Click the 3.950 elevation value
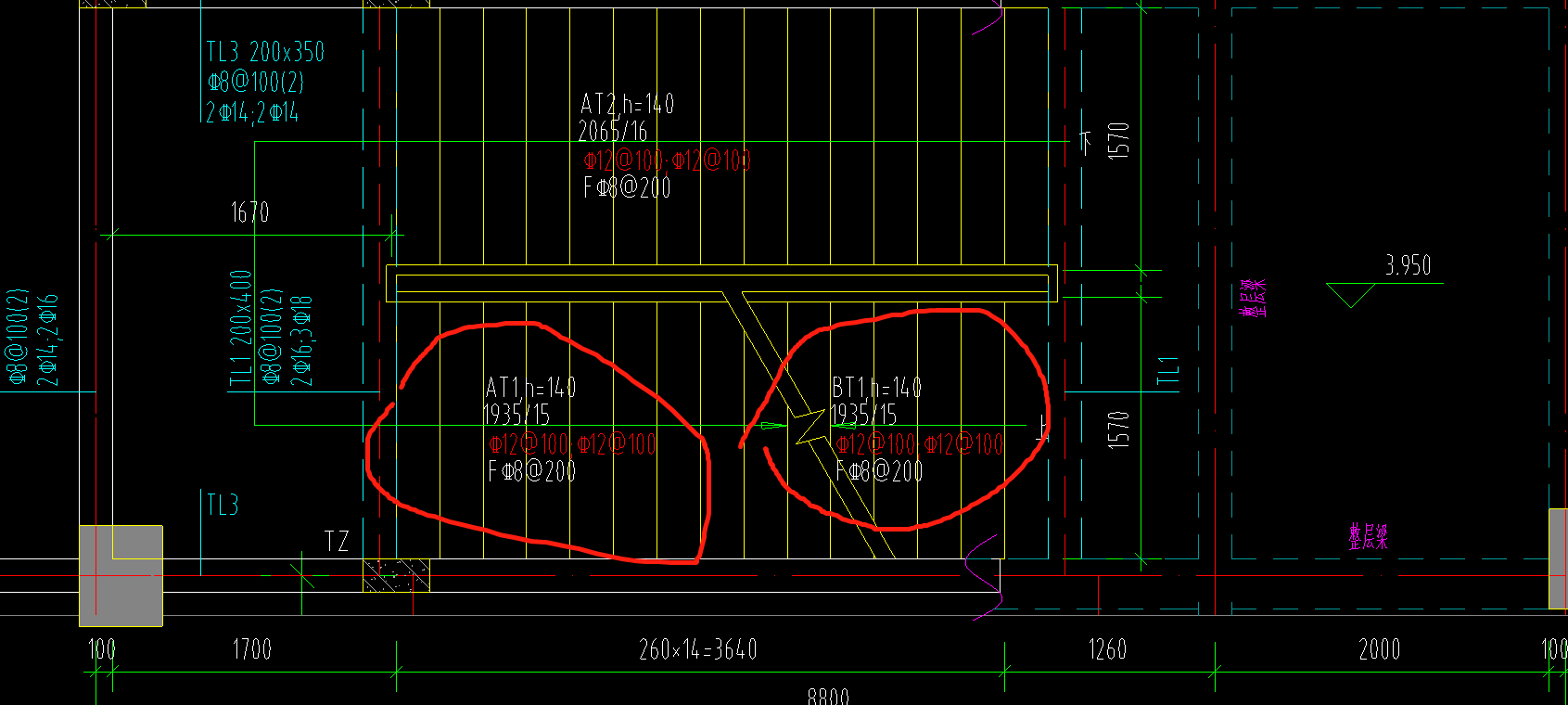This screenshot has width=1568, height=705. point(1408,266)
